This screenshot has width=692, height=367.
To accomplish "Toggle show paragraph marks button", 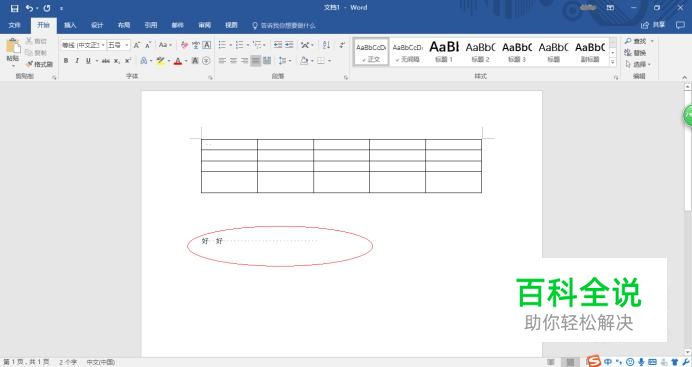I will [x=342, y=45].
